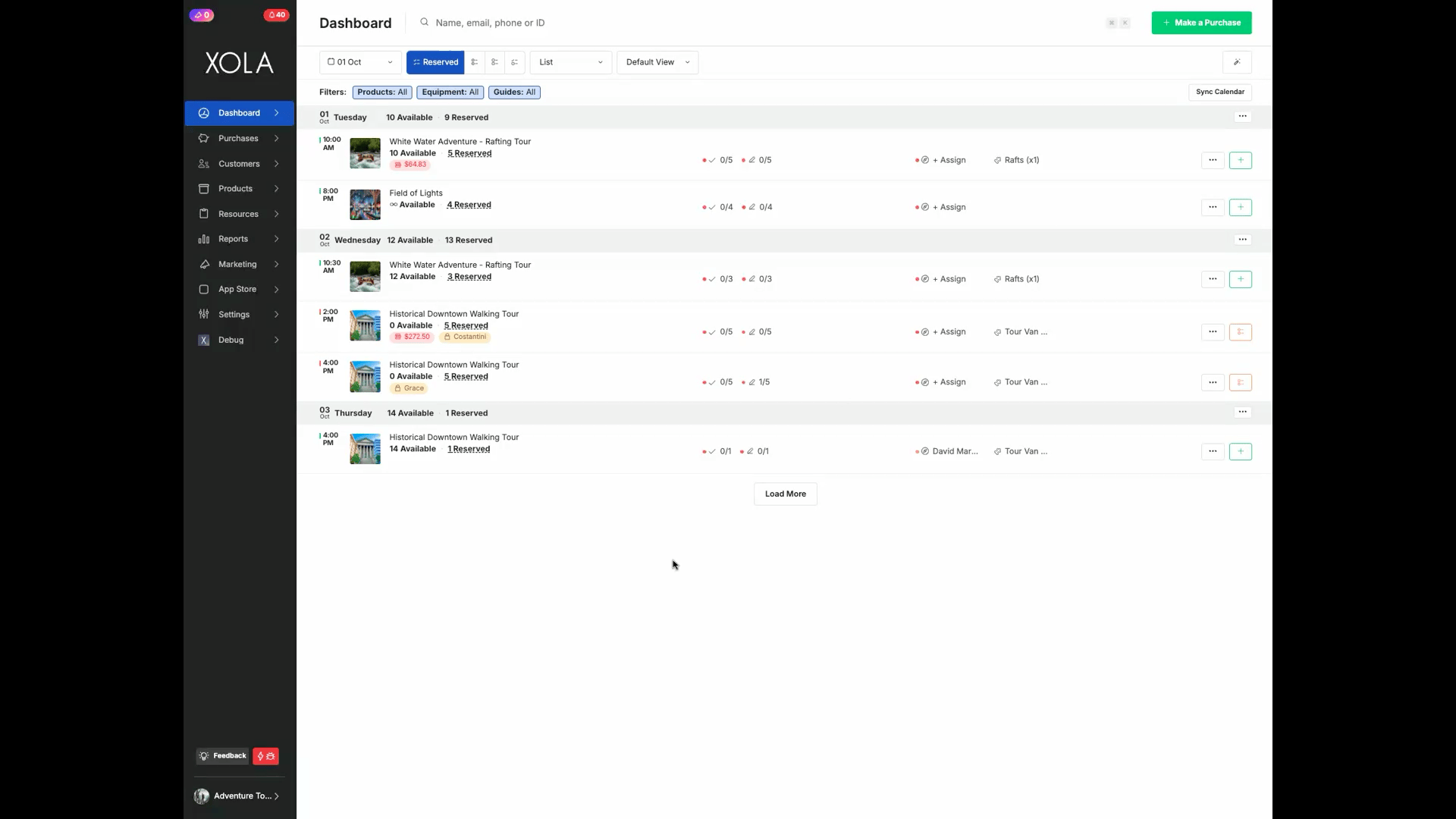This screenshot has height=819, width=1456.
Task: Open Reports in the sidebar
Action: (239, 239)
